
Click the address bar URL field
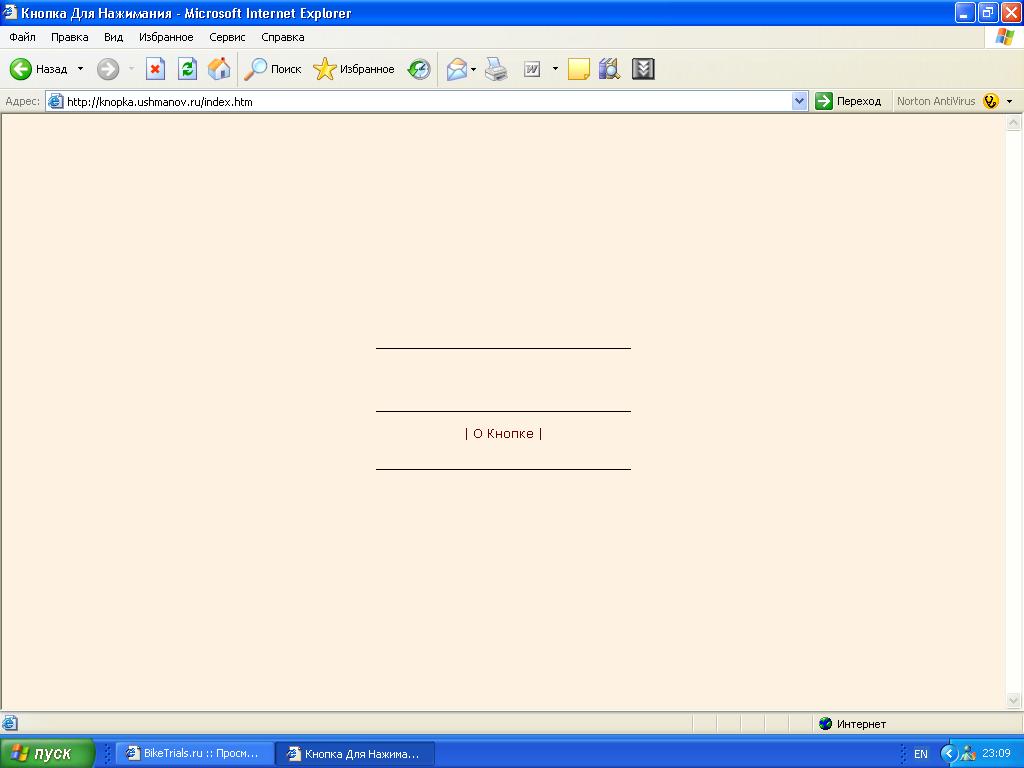coord(420,101)
